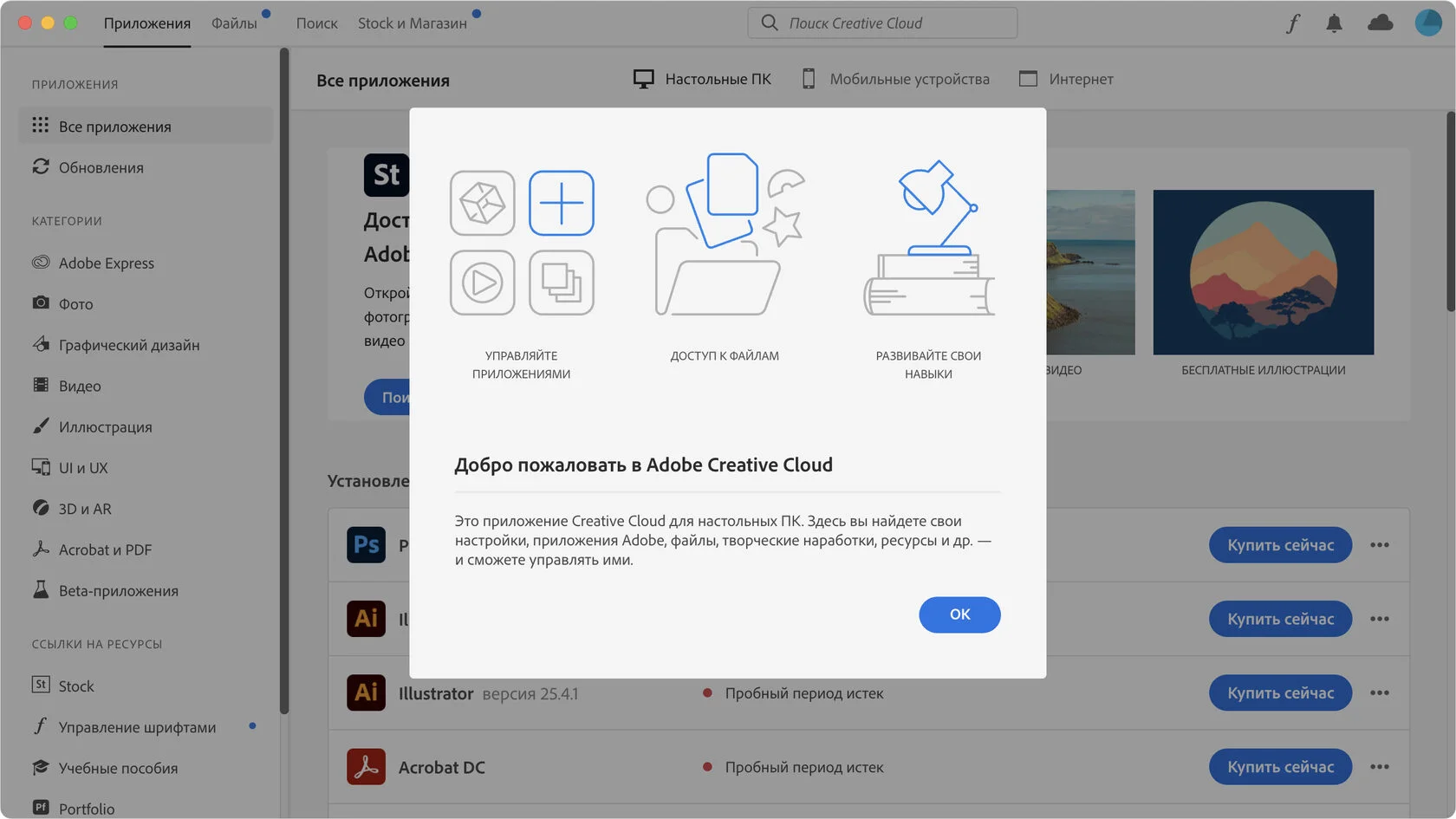Image resolution: width=1456 pixels, height=819 pixels.
Task: Open the Stock и Магазин tab
Action: point(413,23)
